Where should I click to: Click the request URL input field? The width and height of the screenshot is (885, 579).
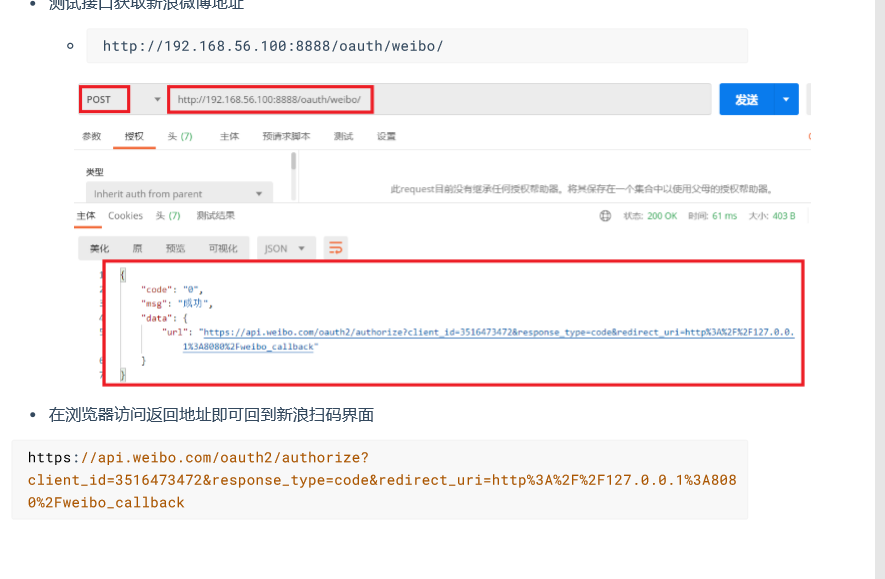(x=439, y=99)
